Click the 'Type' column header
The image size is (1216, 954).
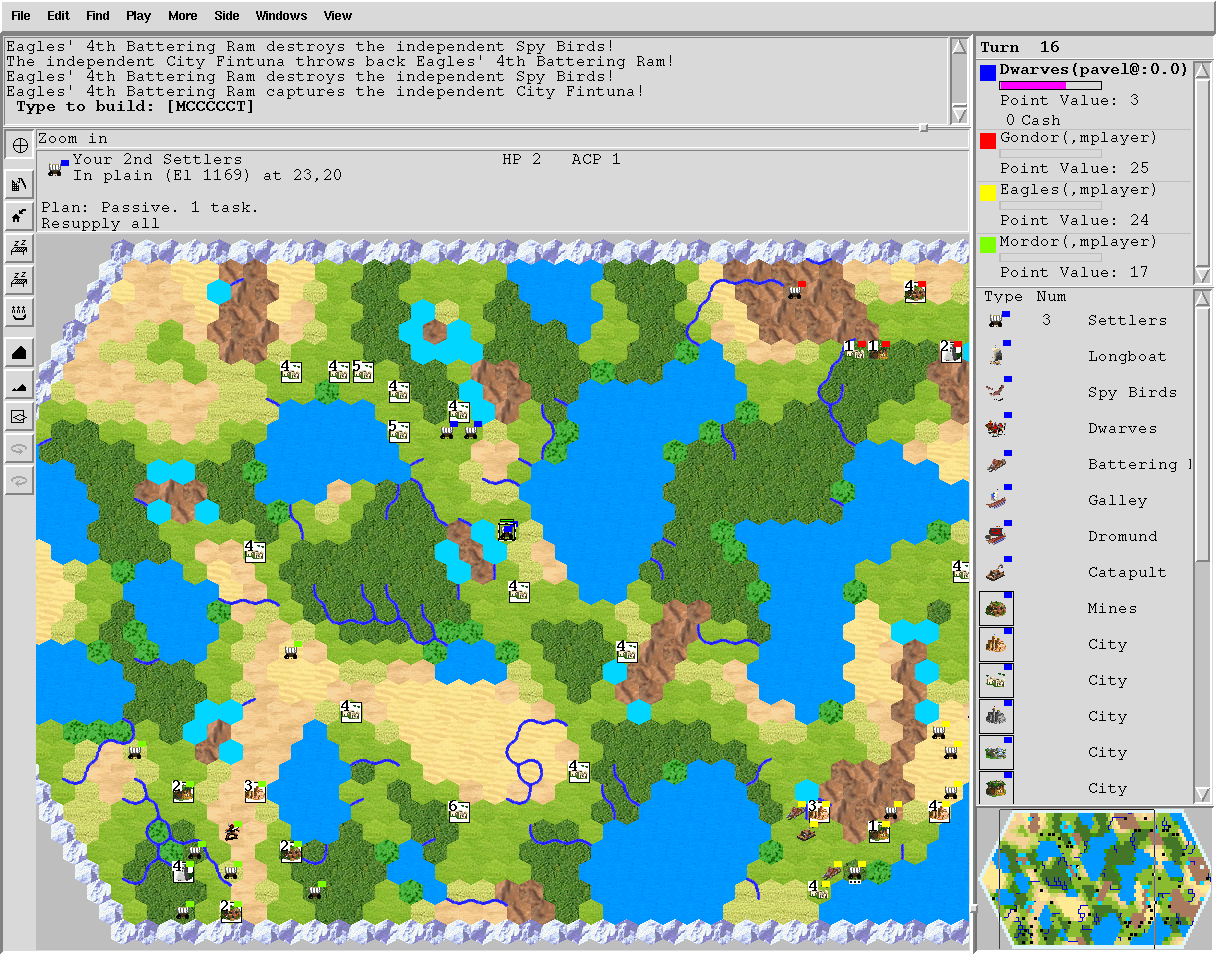tap(1003, 296)
